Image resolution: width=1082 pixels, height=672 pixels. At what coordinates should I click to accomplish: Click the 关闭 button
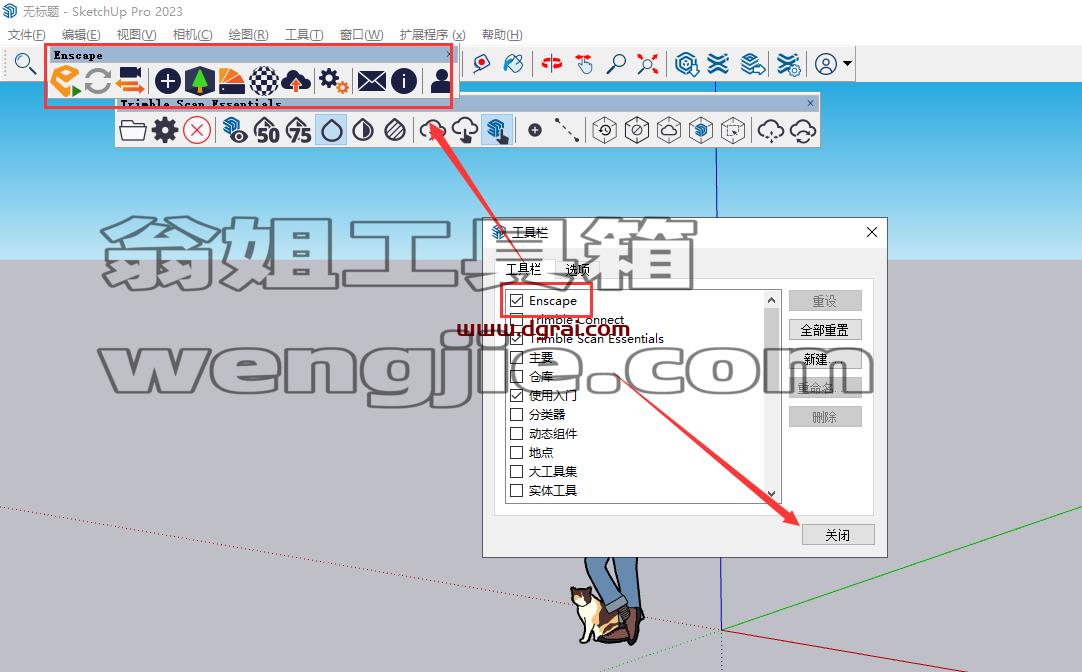838,535
